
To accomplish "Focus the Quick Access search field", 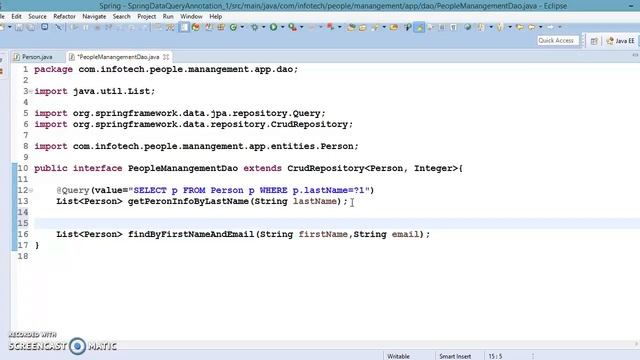I will click(558, 40).
